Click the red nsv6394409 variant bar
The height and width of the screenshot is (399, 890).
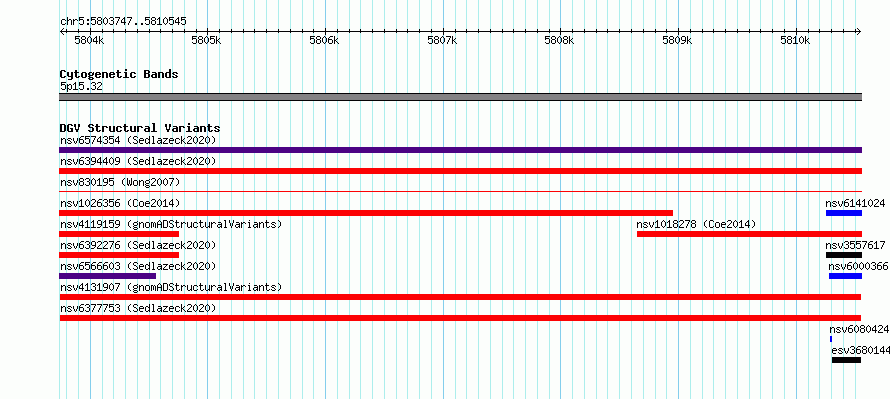coord(460,171)
